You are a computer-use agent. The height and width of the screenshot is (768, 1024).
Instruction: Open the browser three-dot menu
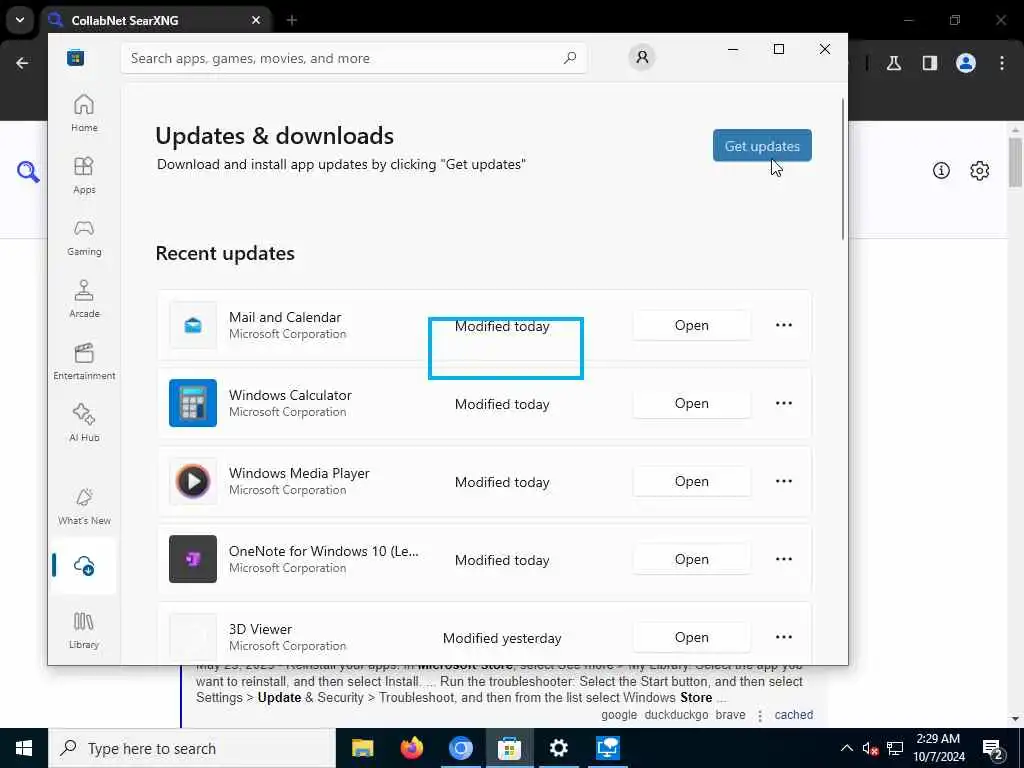coord(1002,63)
